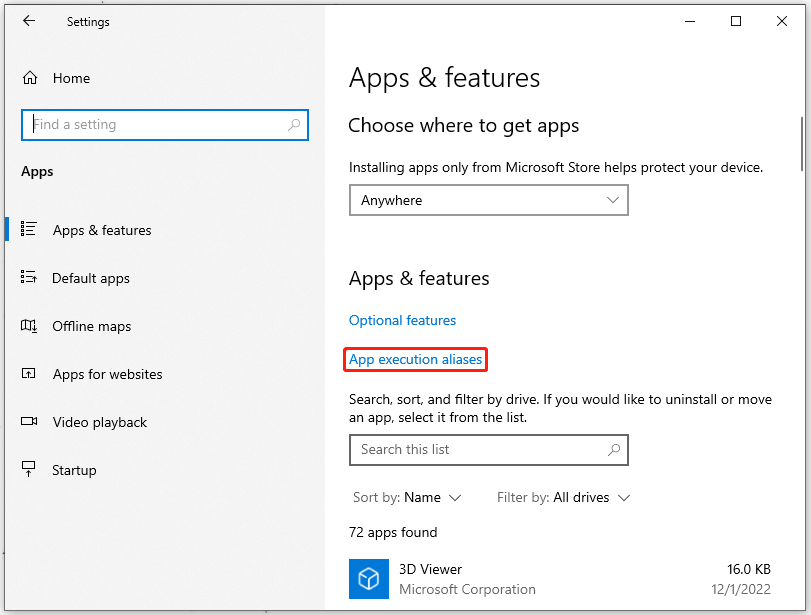Expand the Filter by All drives dropdown
This screenshot has height=615, width=811.
click(x=563, y=498)
